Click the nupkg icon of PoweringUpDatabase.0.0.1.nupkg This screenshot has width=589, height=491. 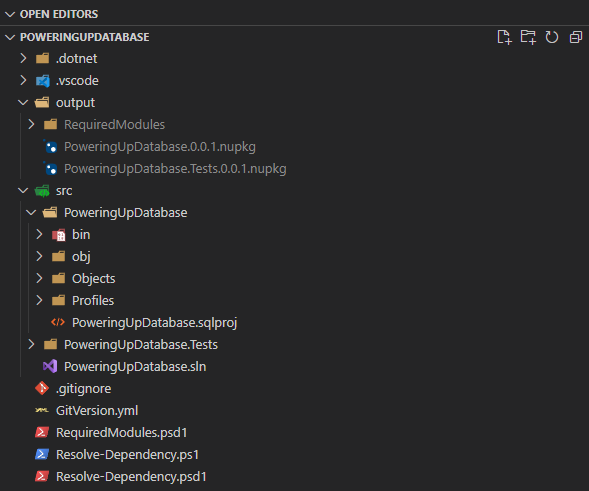pyautogui.click(x=50, y=147)
